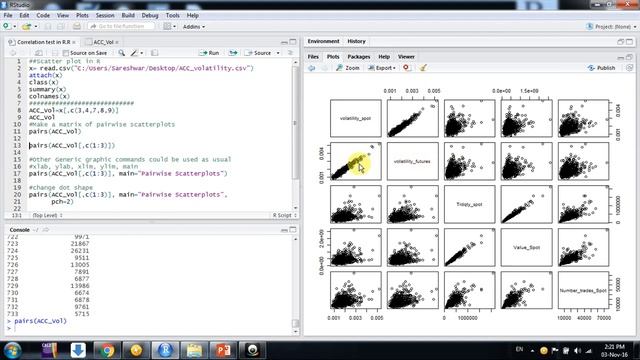This screenshot has width=640, height=360.
Task: Click the Windows Start button
Action: tap(12, 351)
